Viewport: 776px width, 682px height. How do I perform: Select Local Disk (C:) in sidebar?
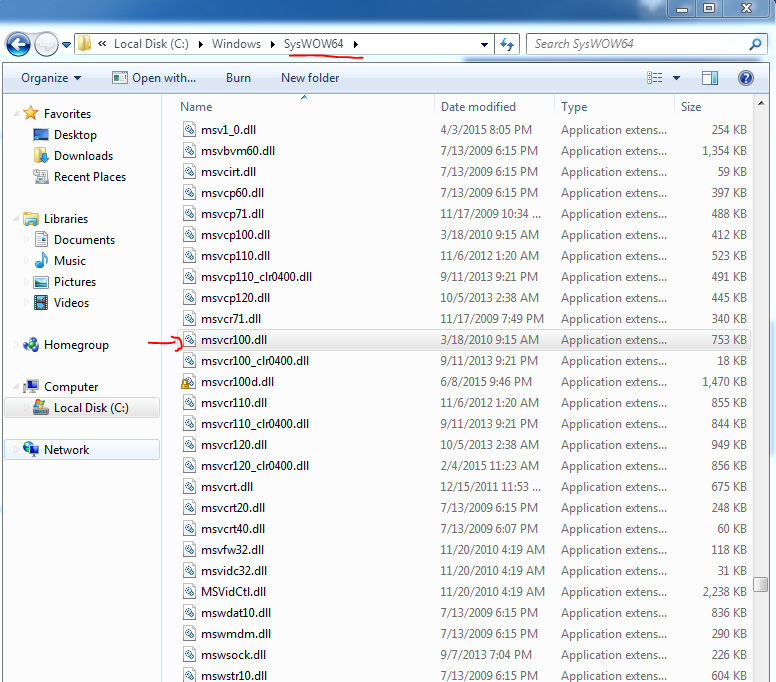coord(82,408)
